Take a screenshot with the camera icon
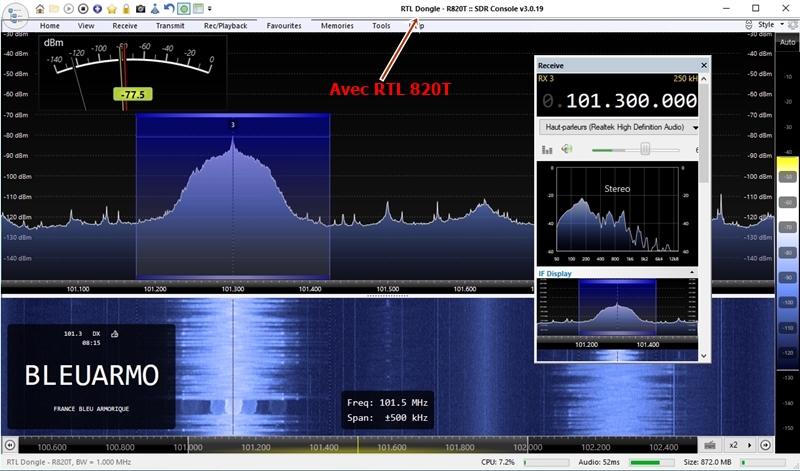The image size is (800, 471). 140,9
